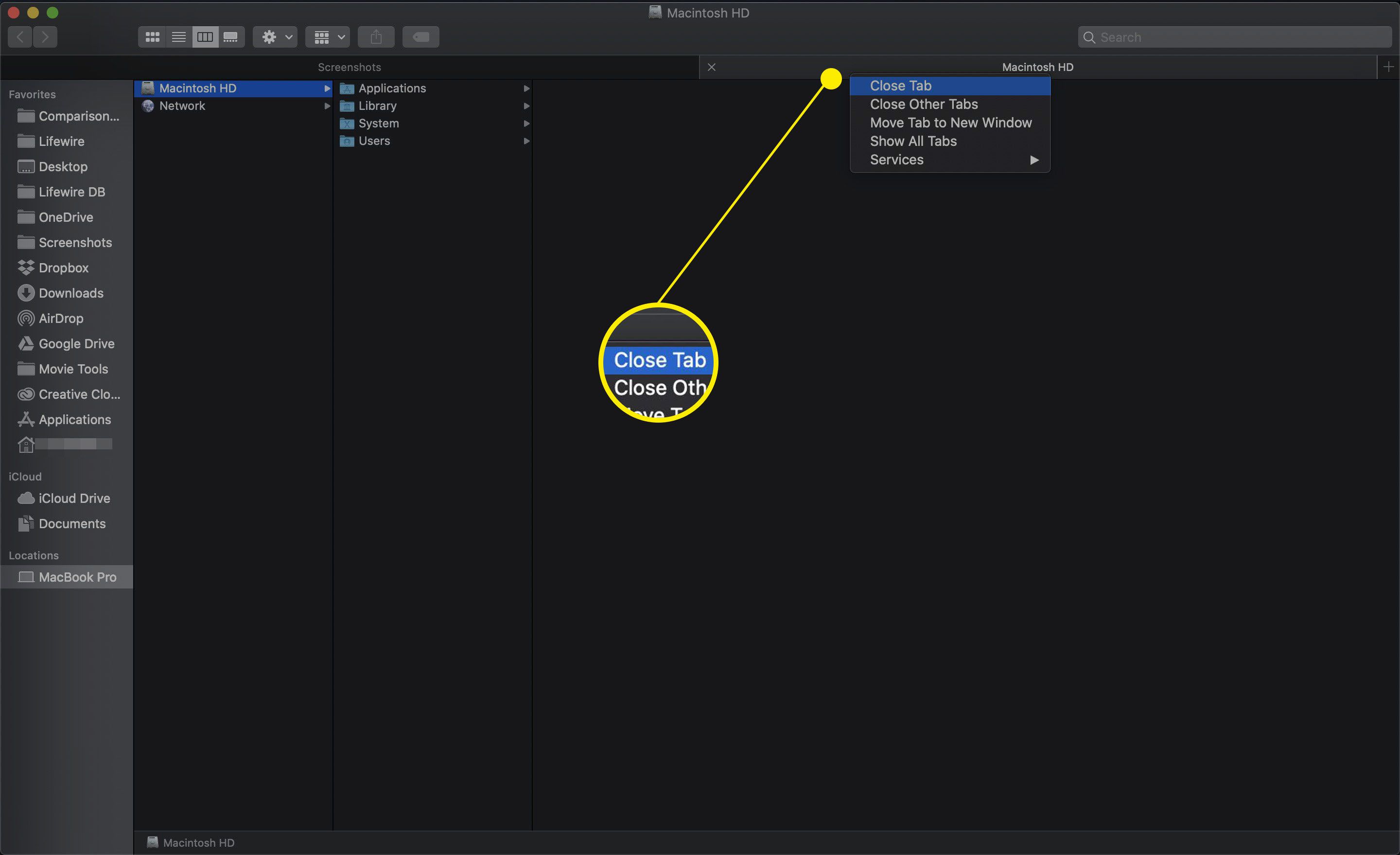Select Close Tab from context menu
Viewport: 1400px width, 855px height.
tap(900, 85)
